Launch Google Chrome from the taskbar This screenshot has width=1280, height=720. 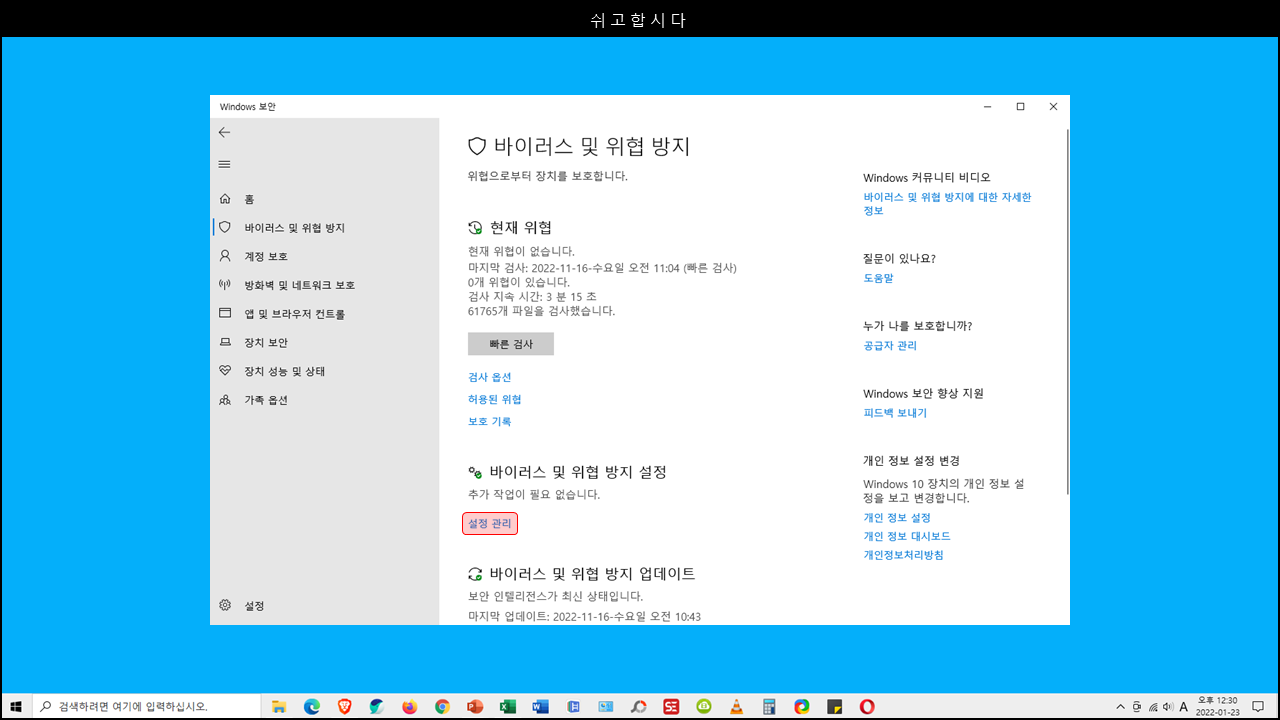(442, 706)
